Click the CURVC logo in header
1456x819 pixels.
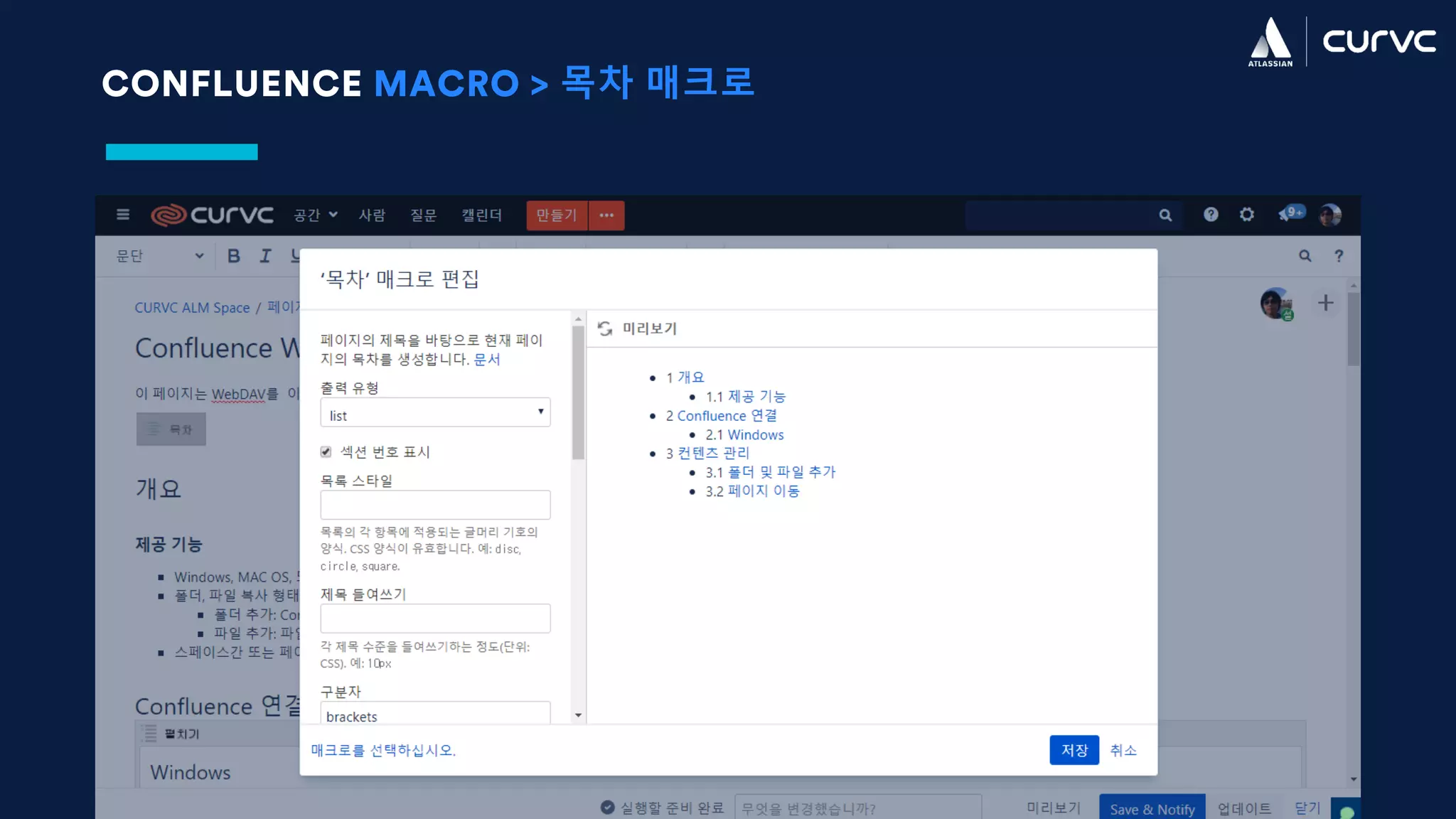click(212, 215)
